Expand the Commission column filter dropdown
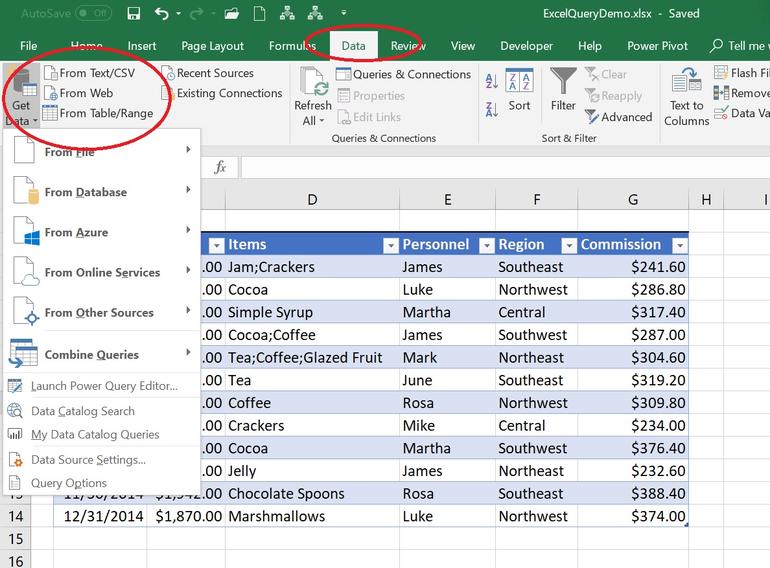 coord(679,245)
